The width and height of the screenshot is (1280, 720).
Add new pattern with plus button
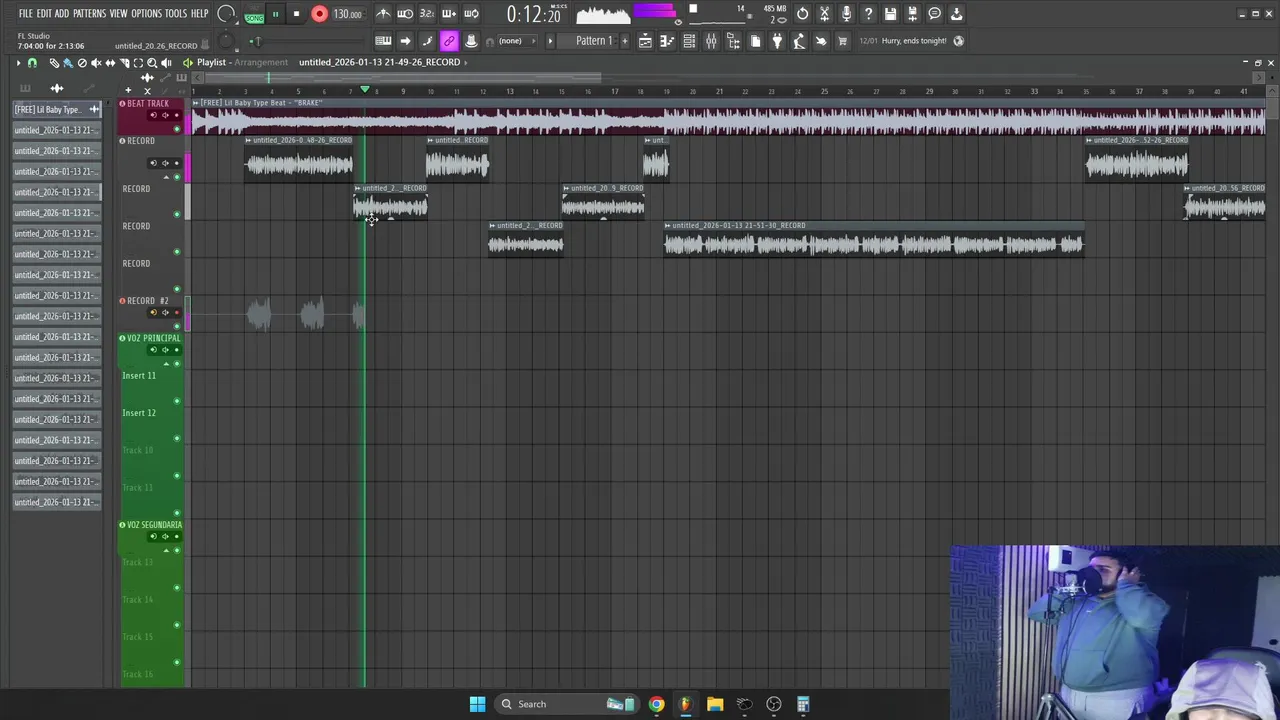coord(625,41)
